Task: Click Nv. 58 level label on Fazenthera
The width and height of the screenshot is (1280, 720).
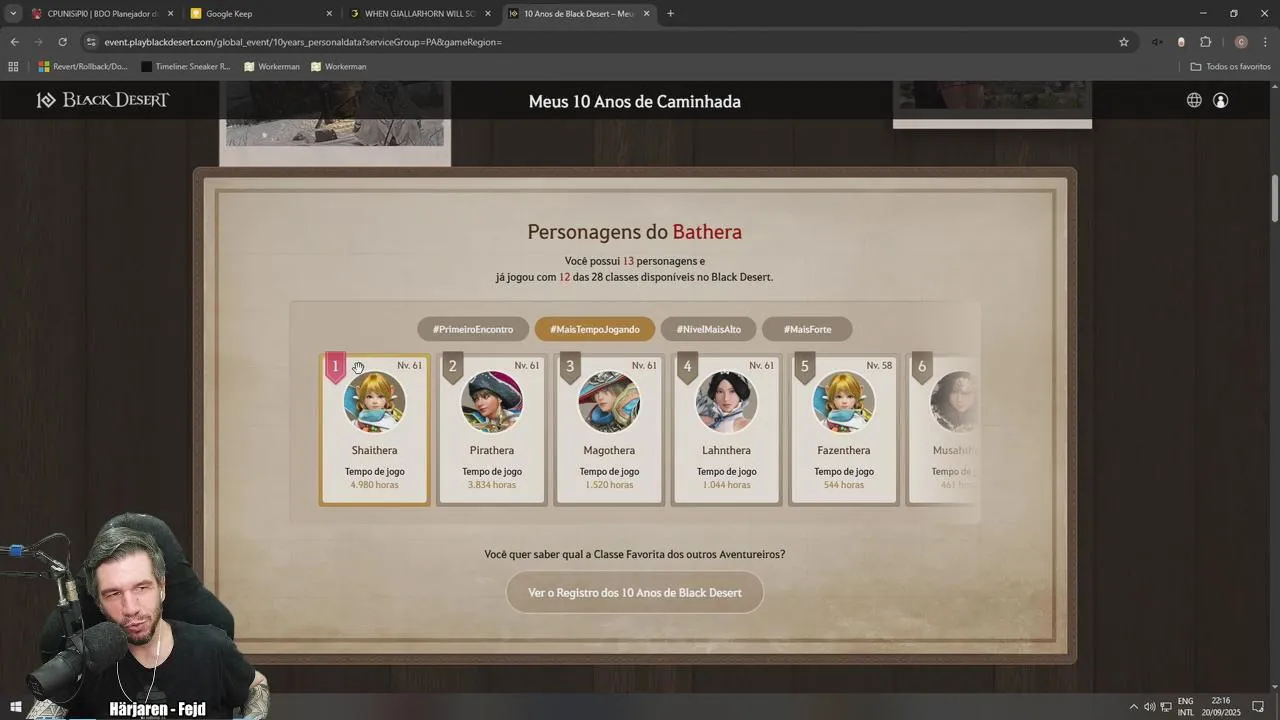Action: pyautogui.click(x=879, y=365)
